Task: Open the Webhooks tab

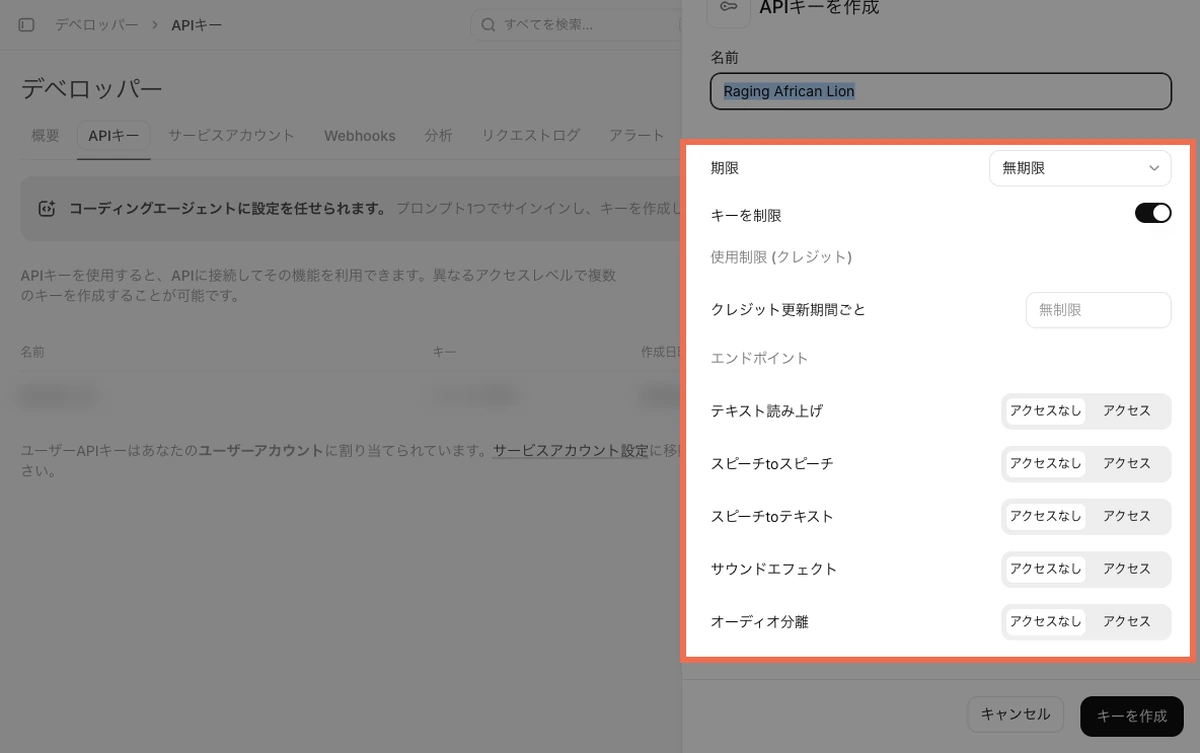Action: coord(360,135)
